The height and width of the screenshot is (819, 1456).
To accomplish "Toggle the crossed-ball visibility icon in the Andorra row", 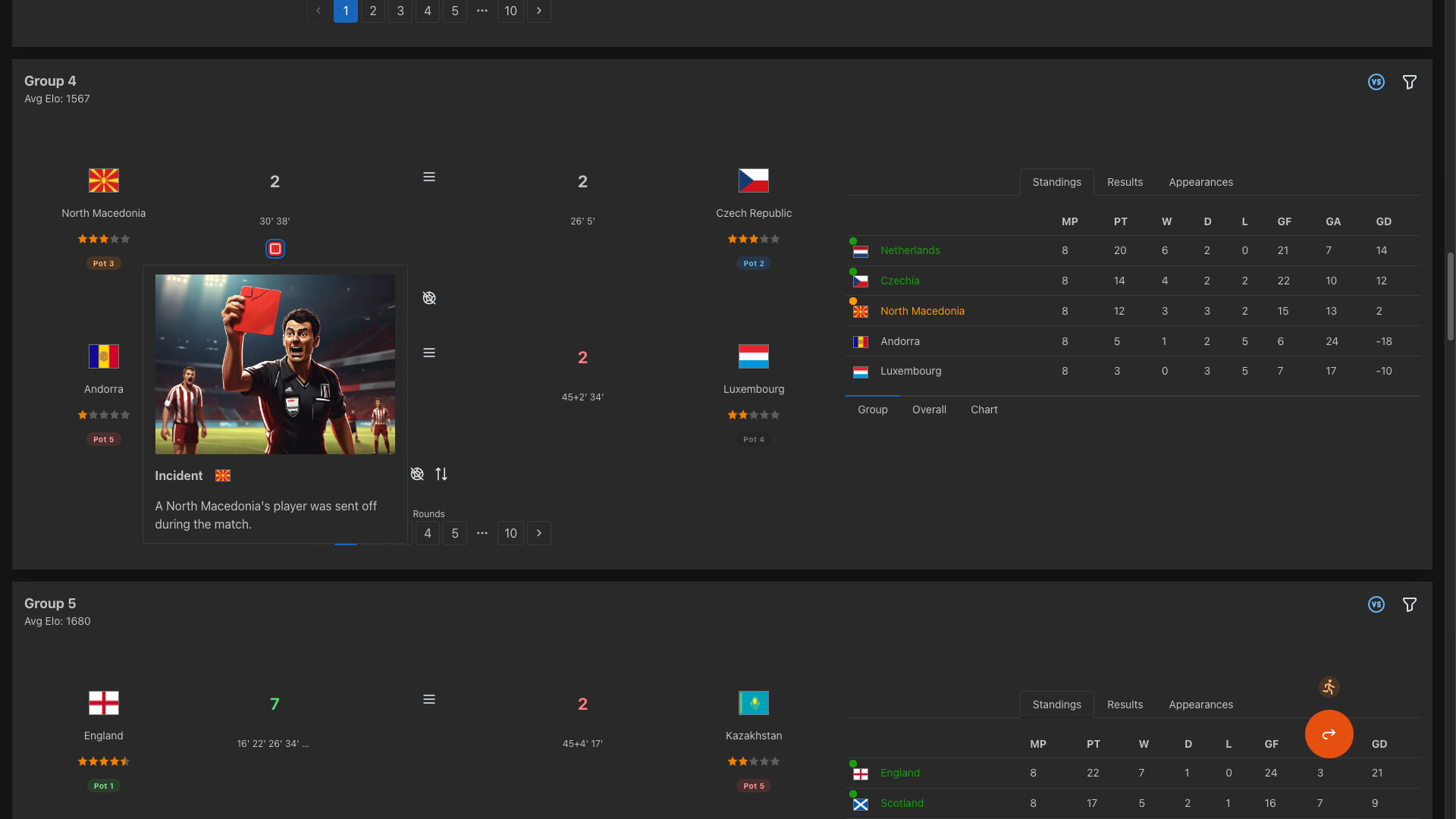I will coord(417,473).
